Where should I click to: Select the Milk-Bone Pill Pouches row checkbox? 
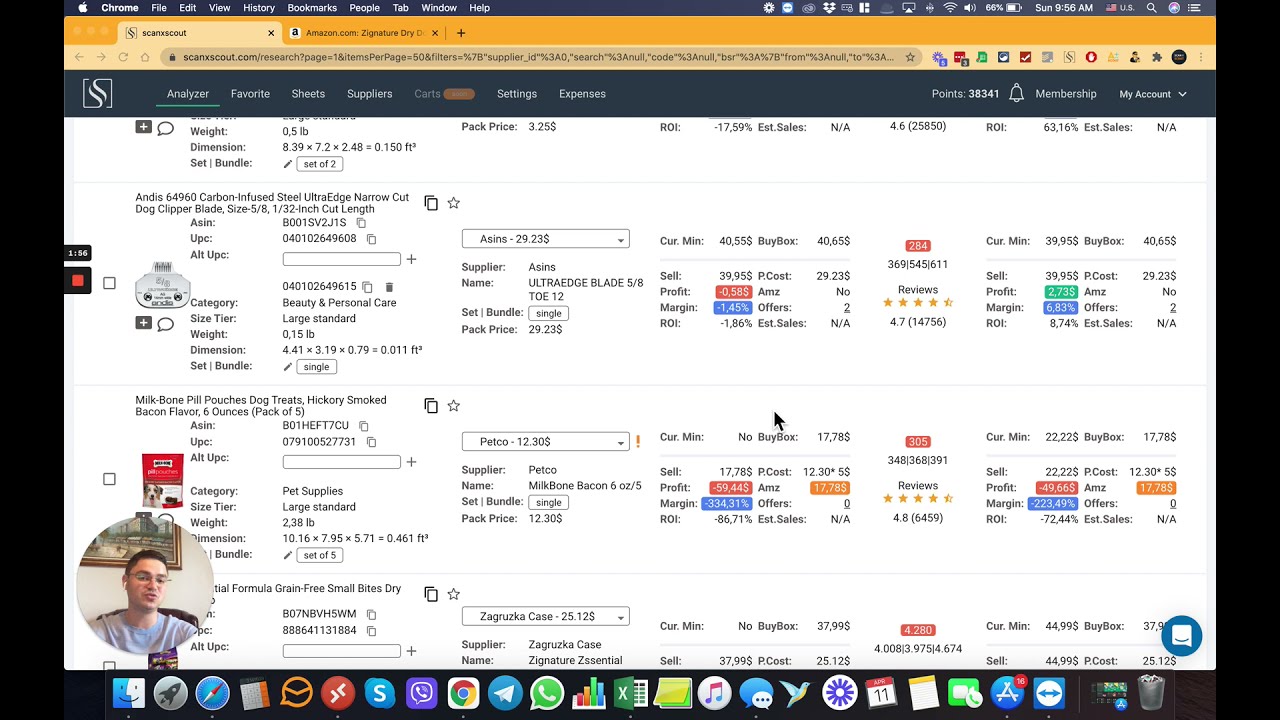click(109, 479)
